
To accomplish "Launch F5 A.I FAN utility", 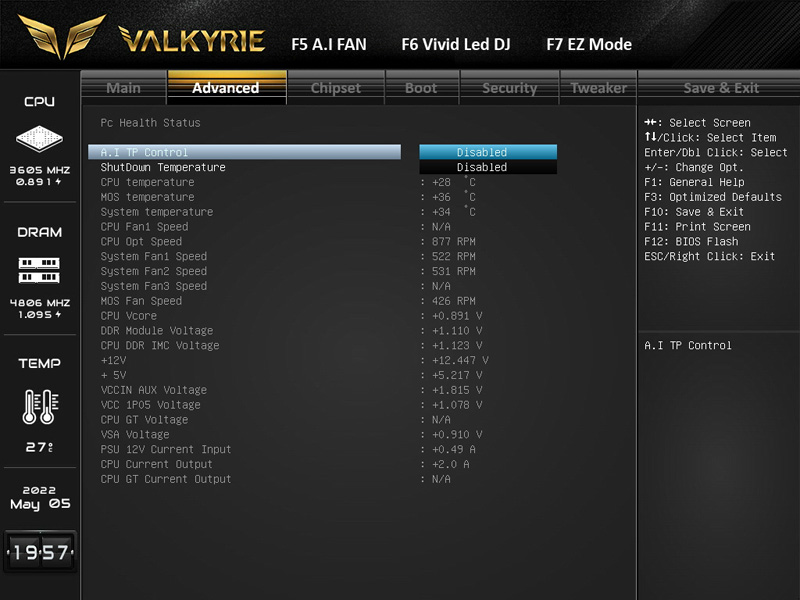I will [x=329, y=44].
